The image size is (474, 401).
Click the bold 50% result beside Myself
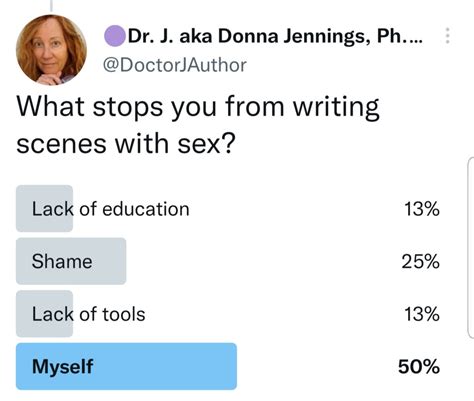pyautogui.click(x=419, y=367)
